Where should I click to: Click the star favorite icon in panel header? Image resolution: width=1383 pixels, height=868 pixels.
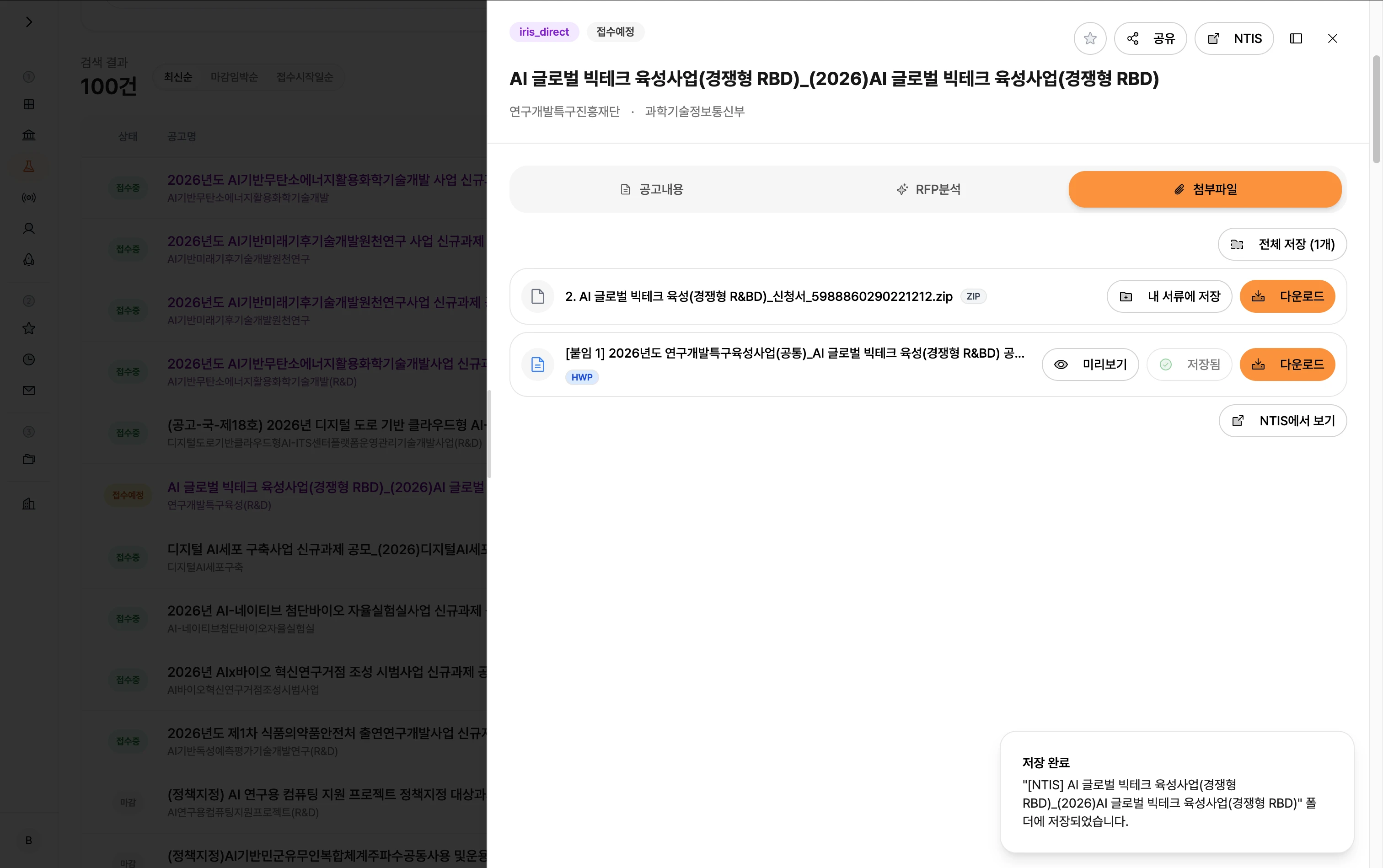point(1090,38)
